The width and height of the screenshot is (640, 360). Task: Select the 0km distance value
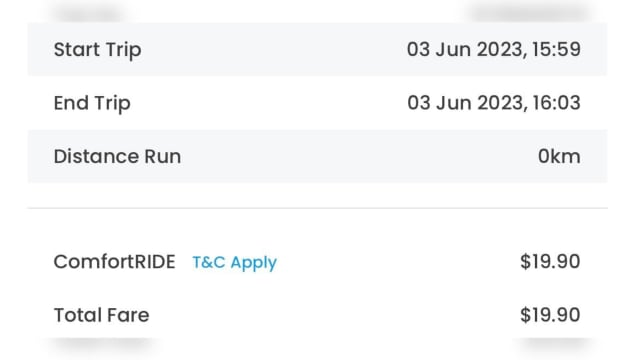[x=559, y=156]
